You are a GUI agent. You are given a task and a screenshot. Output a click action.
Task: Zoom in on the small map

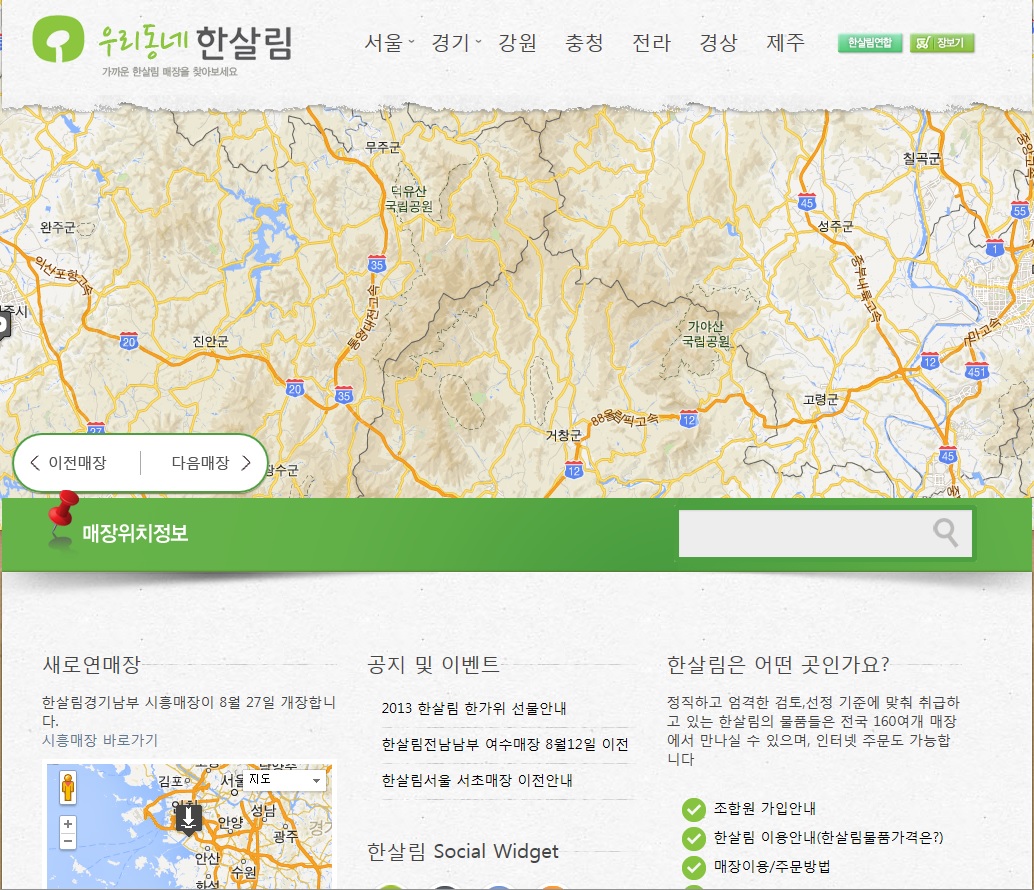click(67, 824)
